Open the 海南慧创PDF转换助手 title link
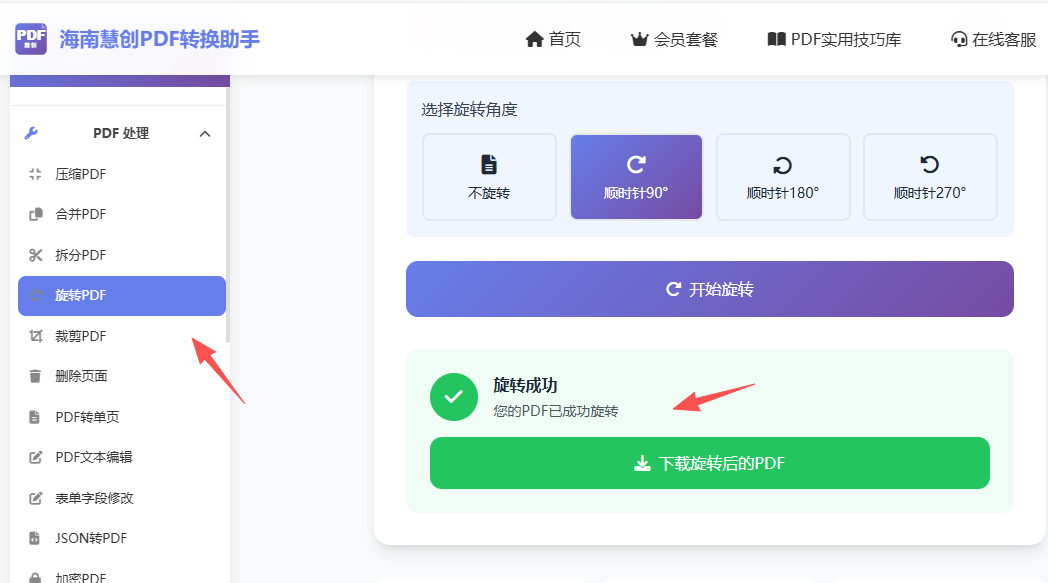Viewport: 1048px width, 583px height. coord(159,39)
